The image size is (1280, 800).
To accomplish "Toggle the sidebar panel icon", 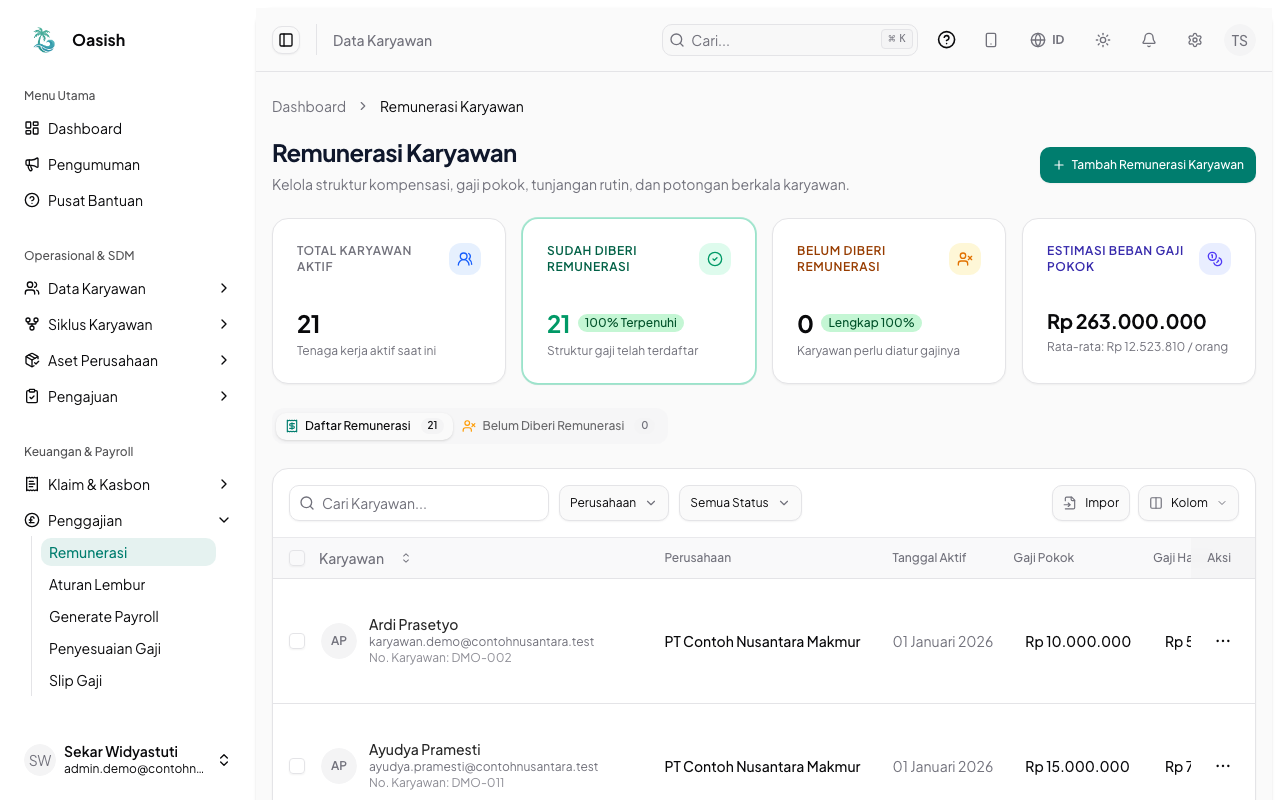I will (286, 40).
